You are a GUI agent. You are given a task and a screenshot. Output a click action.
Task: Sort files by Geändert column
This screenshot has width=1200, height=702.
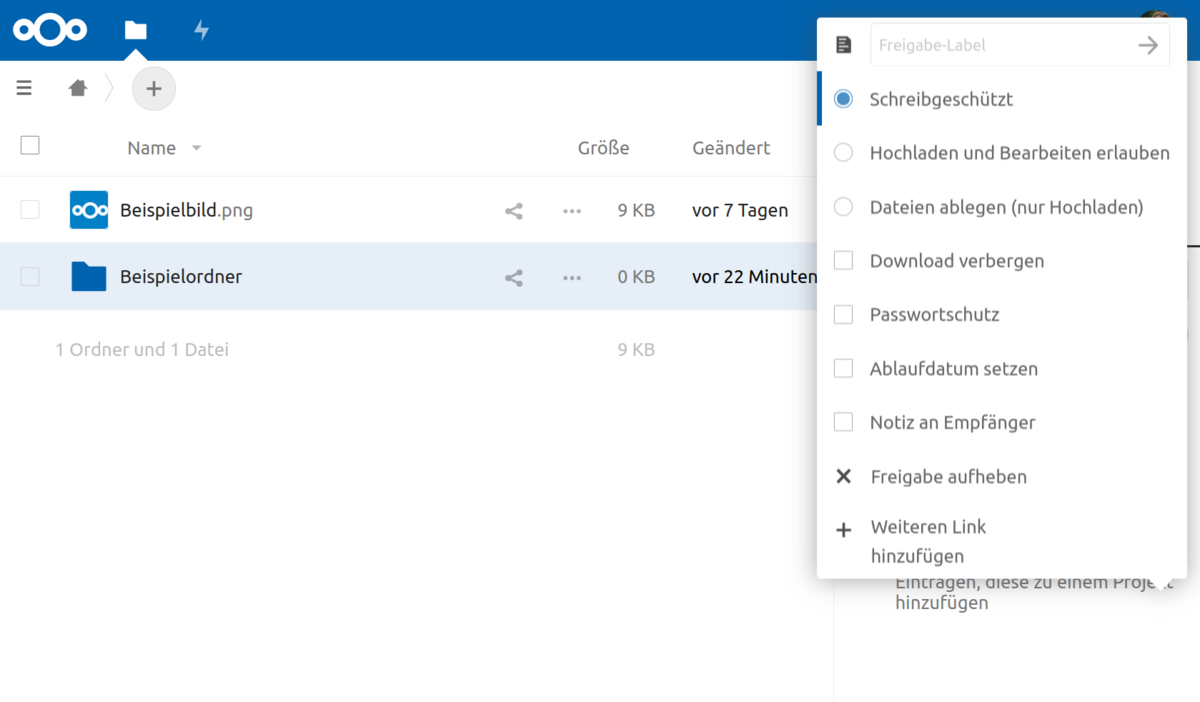(731, 148)
